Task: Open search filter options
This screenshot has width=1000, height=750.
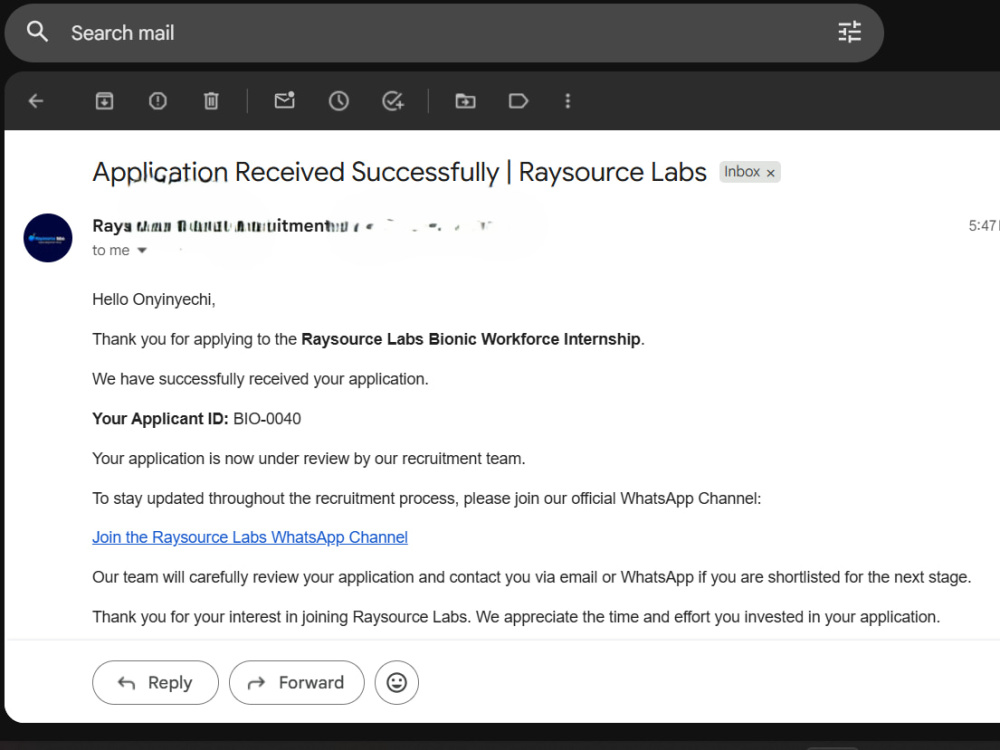Action: tap(849, 32)
